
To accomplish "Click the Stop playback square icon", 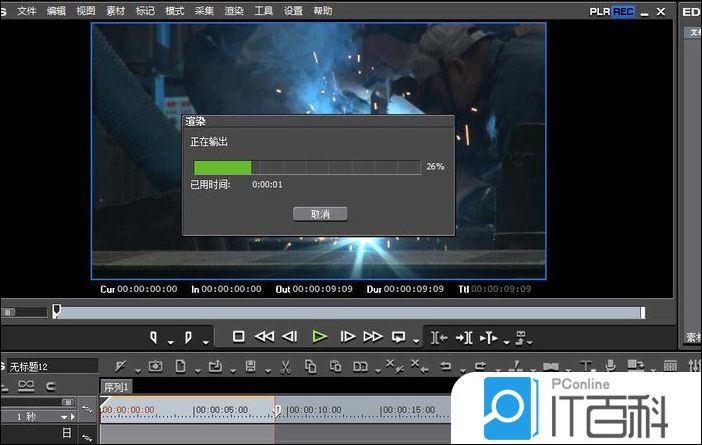I will (238, 337).
